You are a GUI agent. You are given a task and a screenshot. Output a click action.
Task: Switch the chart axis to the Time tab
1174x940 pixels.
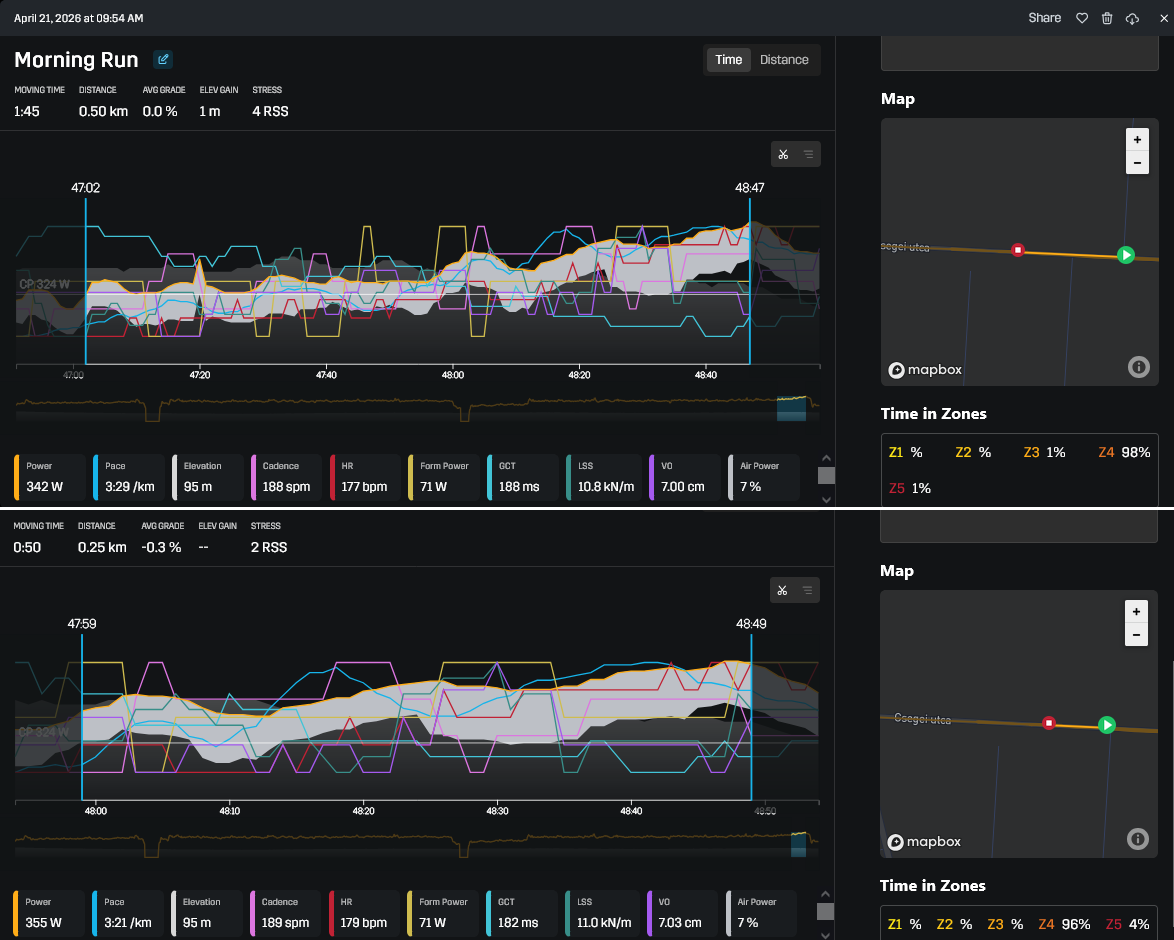pyautogui.click(x=728, y=60)
